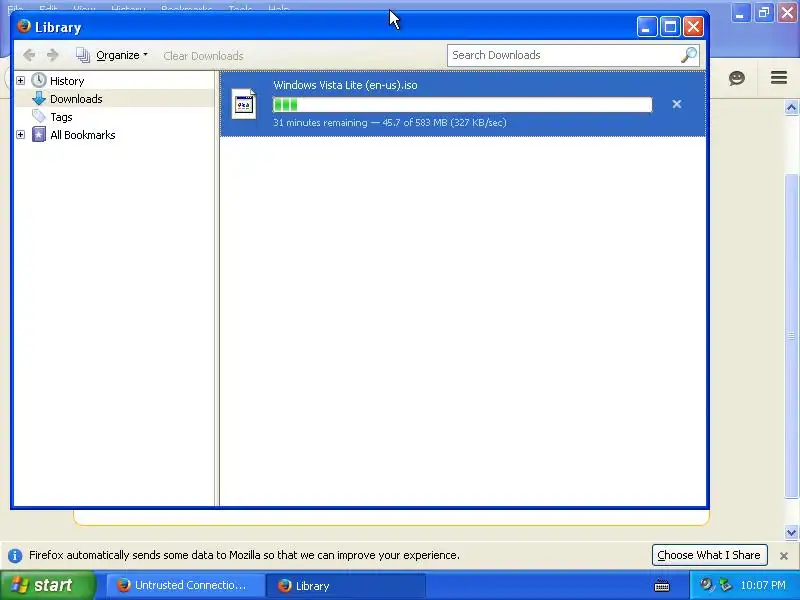Click the Downloads blue arrow icon
Screen dimensions: 800x600
click(39, 98)
